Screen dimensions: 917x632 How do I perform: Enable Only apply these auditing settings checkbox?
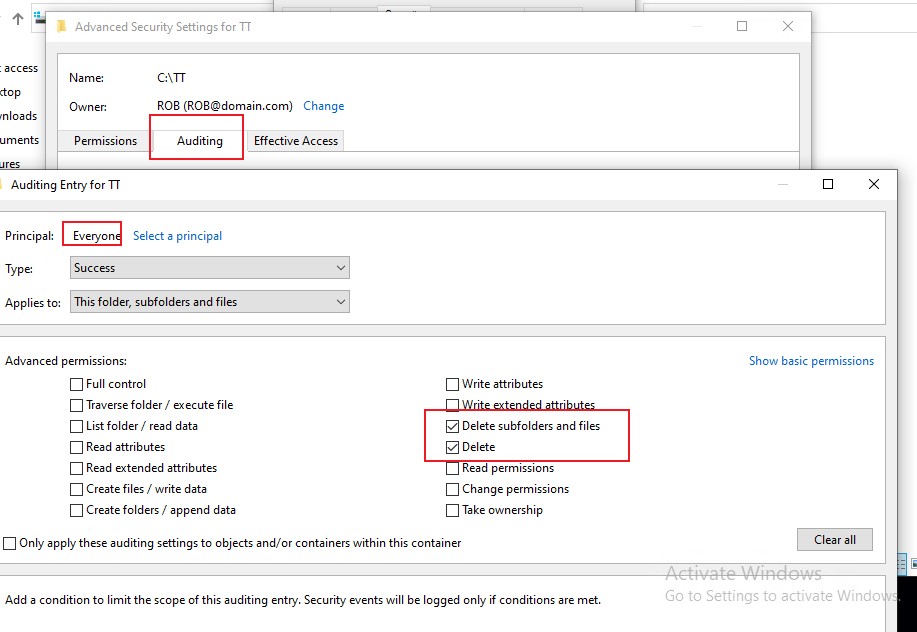(9, 543)
